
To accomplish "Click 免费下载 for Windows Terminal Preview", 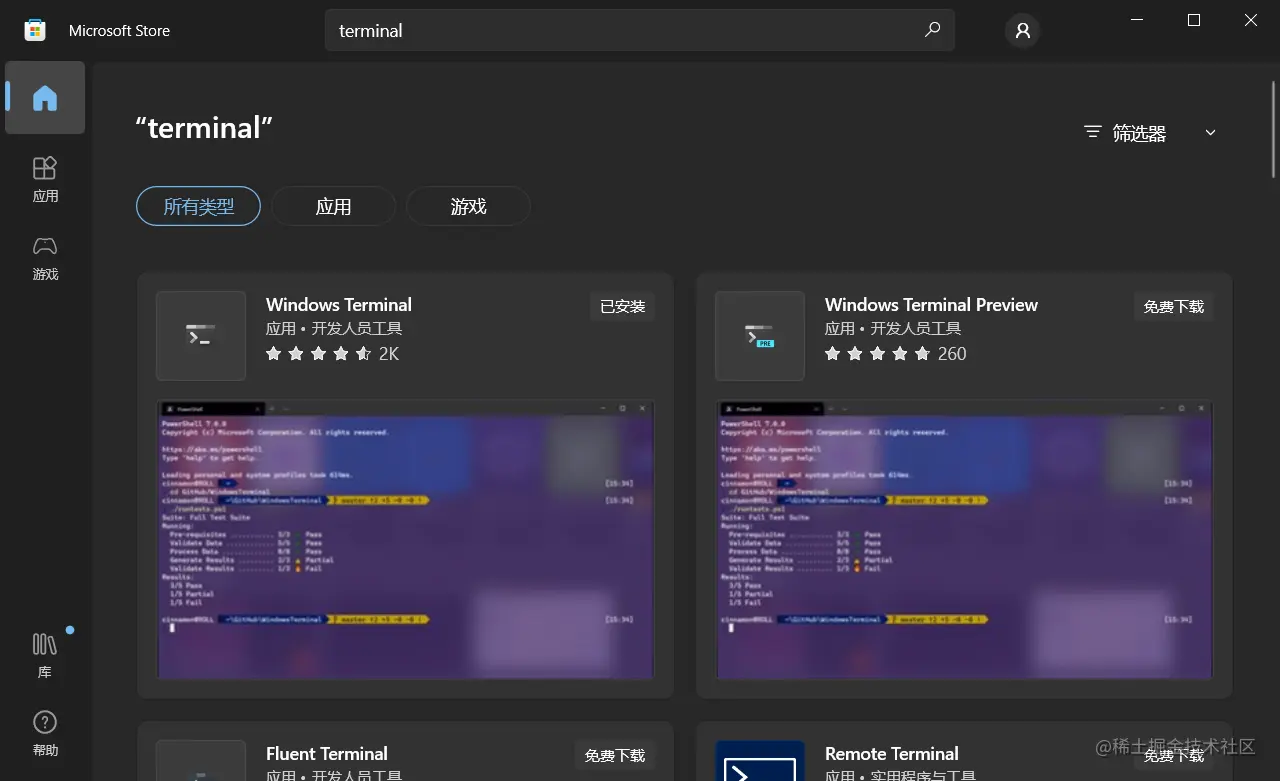I will [1174, 306].
